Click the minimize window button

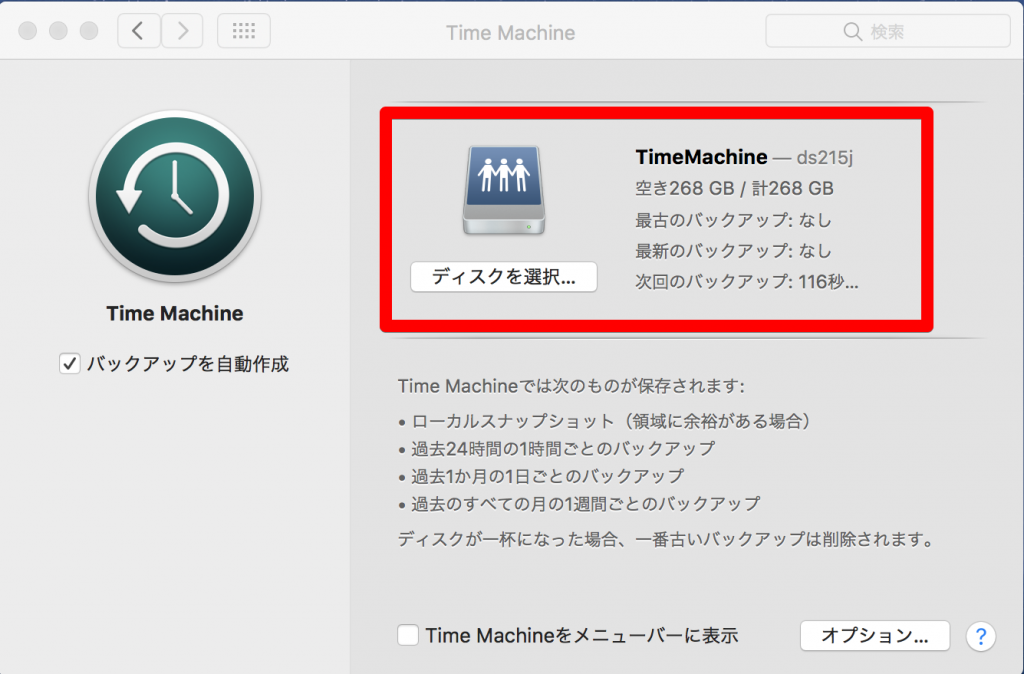[x=58, y=31]
